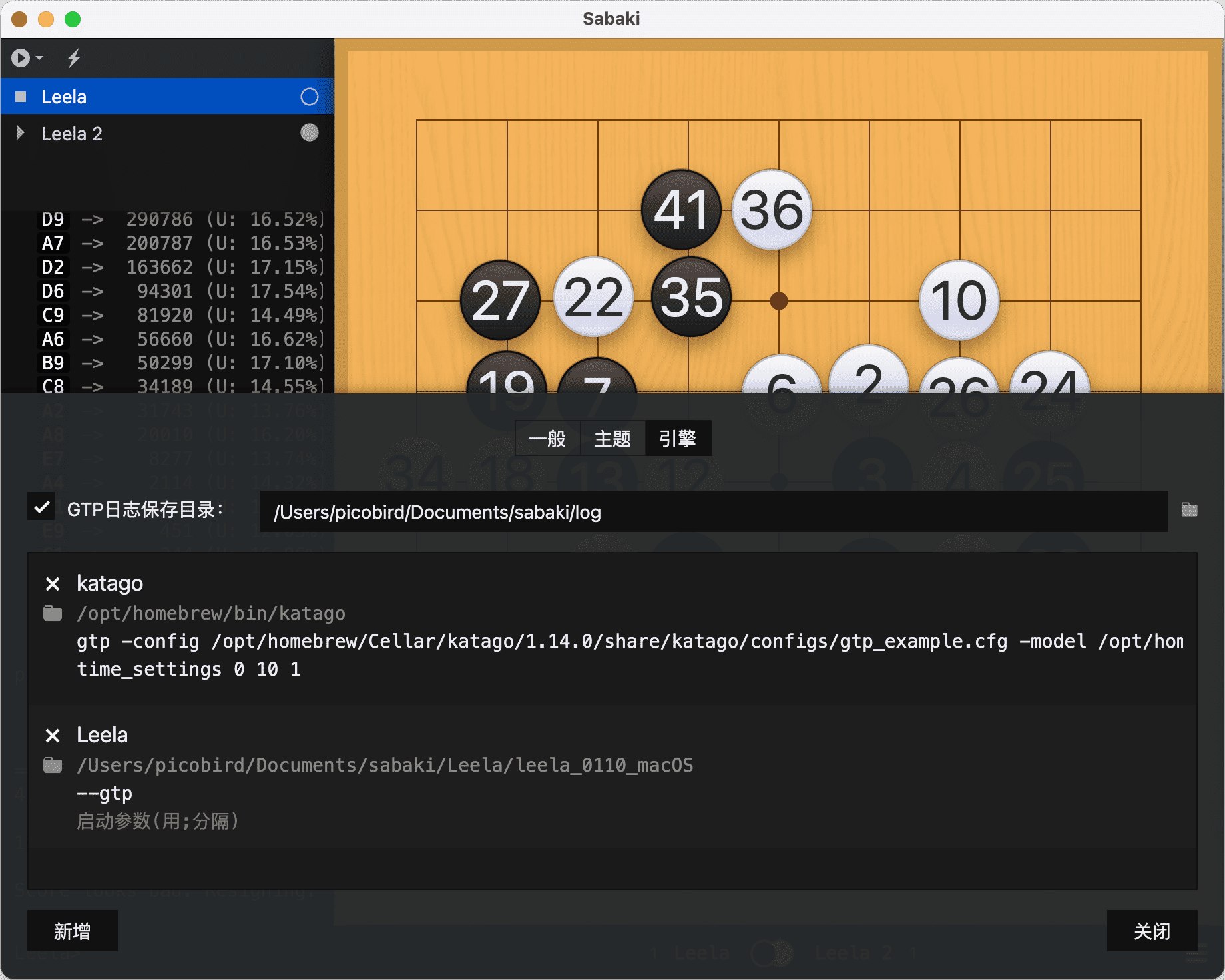Click the white player circle for Leela

point(310,97)
